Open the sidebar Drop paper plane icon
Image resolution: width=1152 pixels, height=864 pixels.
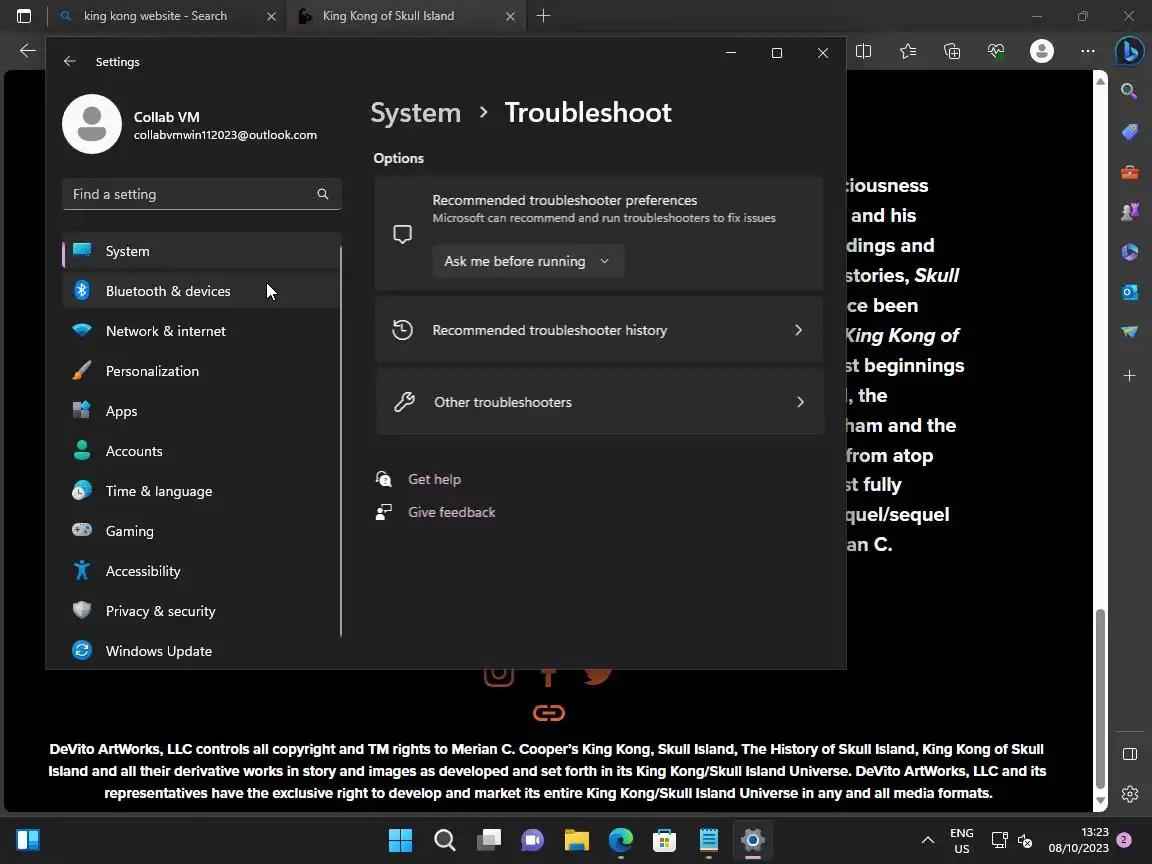coord(1129,332)
